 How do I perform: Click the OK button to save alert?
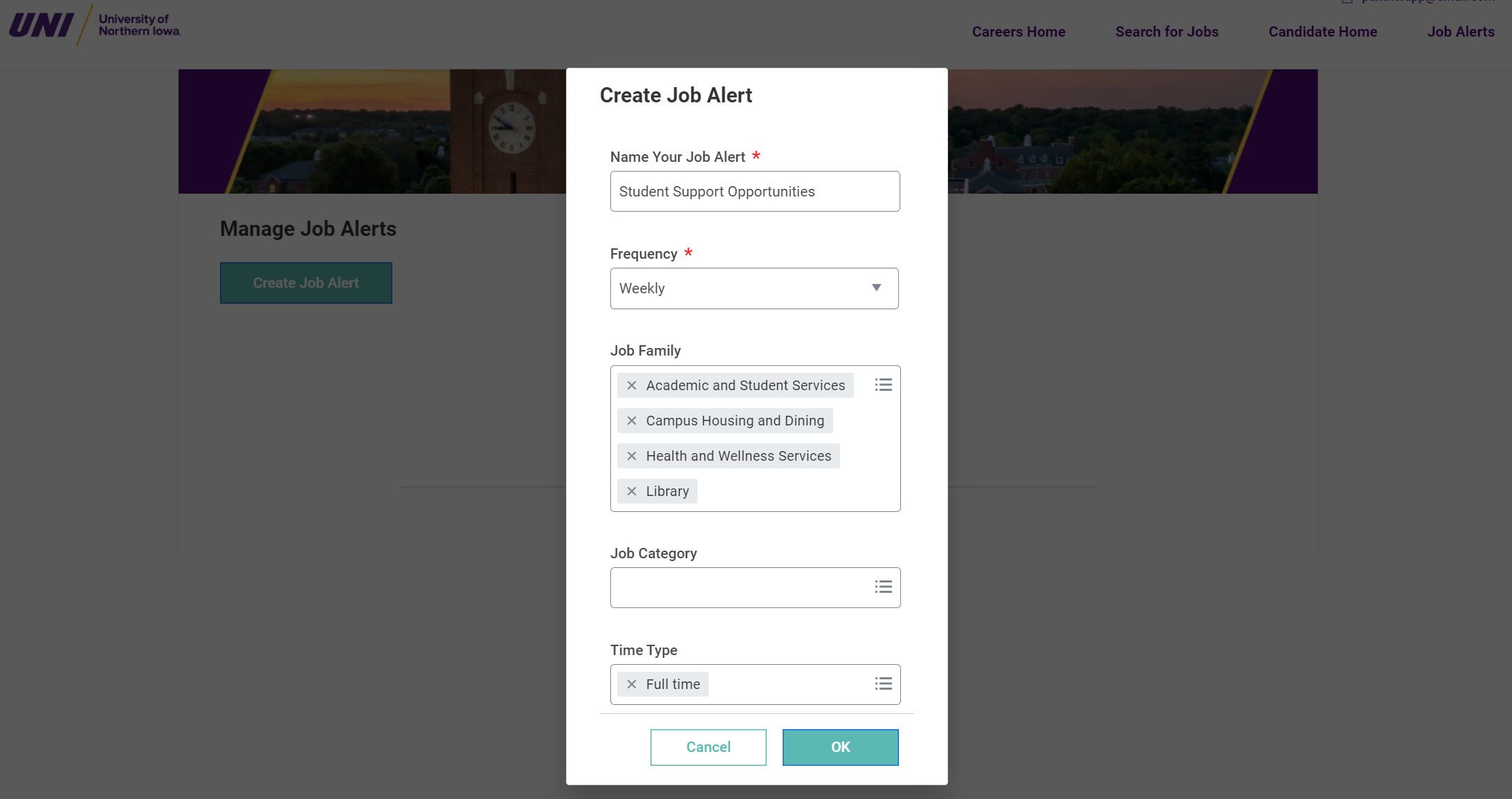(x=841, y=746)
